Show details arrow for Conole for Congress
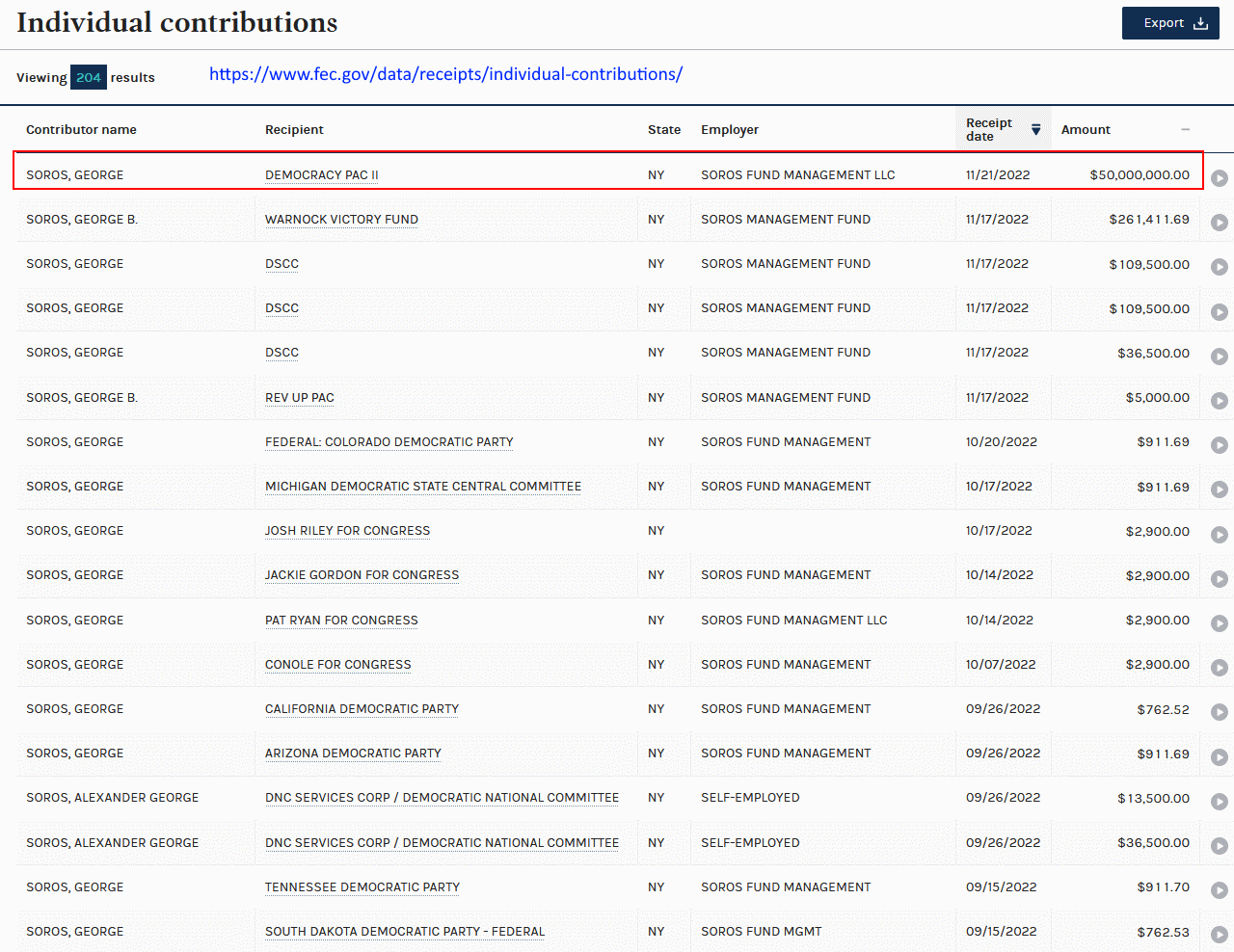The height and width of the screenshot is (952, 1234). (x=1220, y=668)
